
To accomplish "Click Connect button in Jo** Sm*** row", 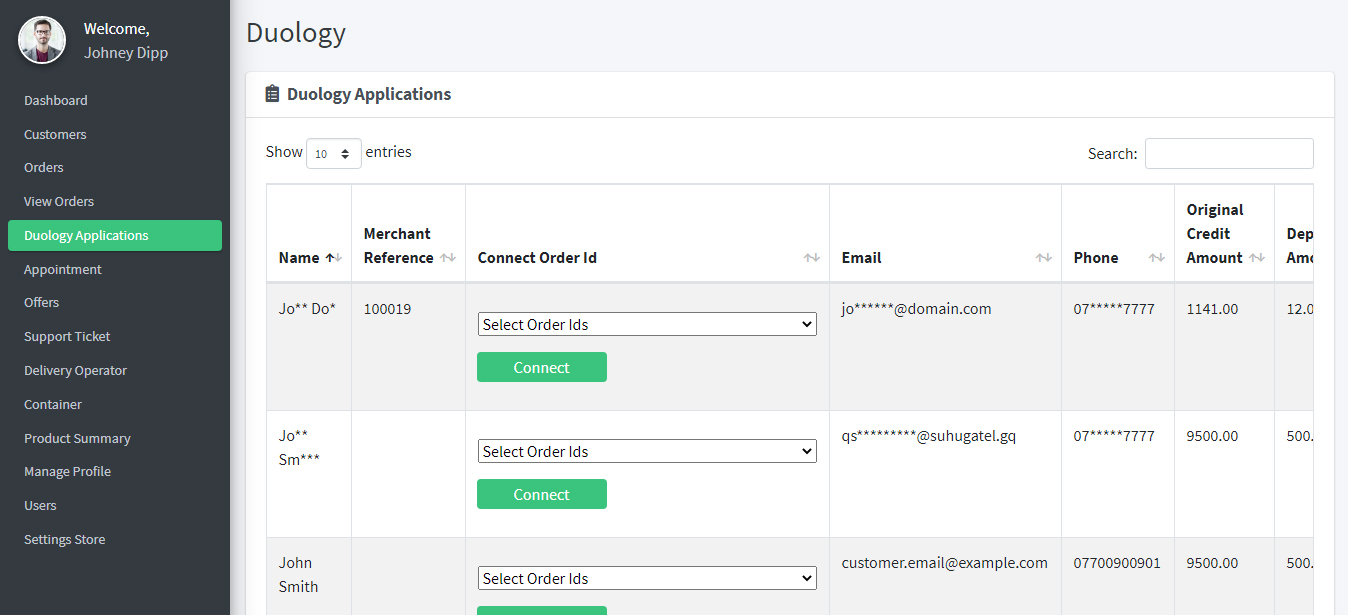I will 542,494.
